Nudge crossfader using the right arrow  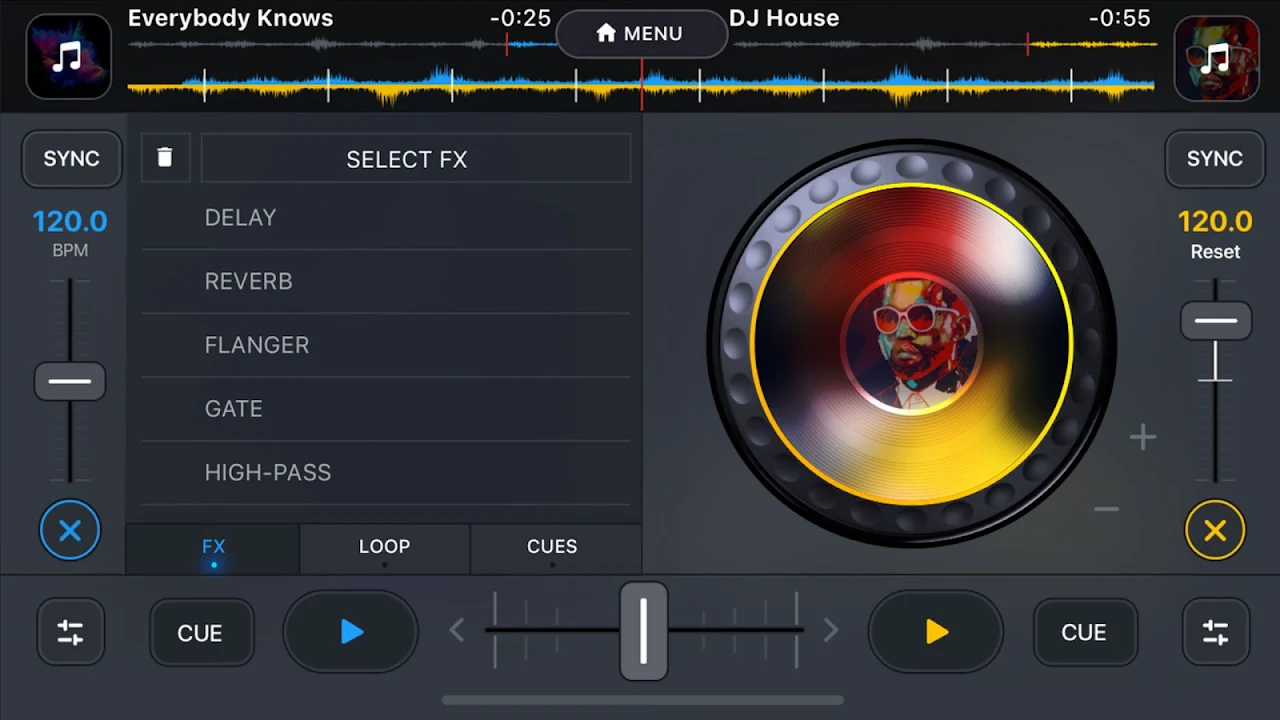tap(830, 630)
